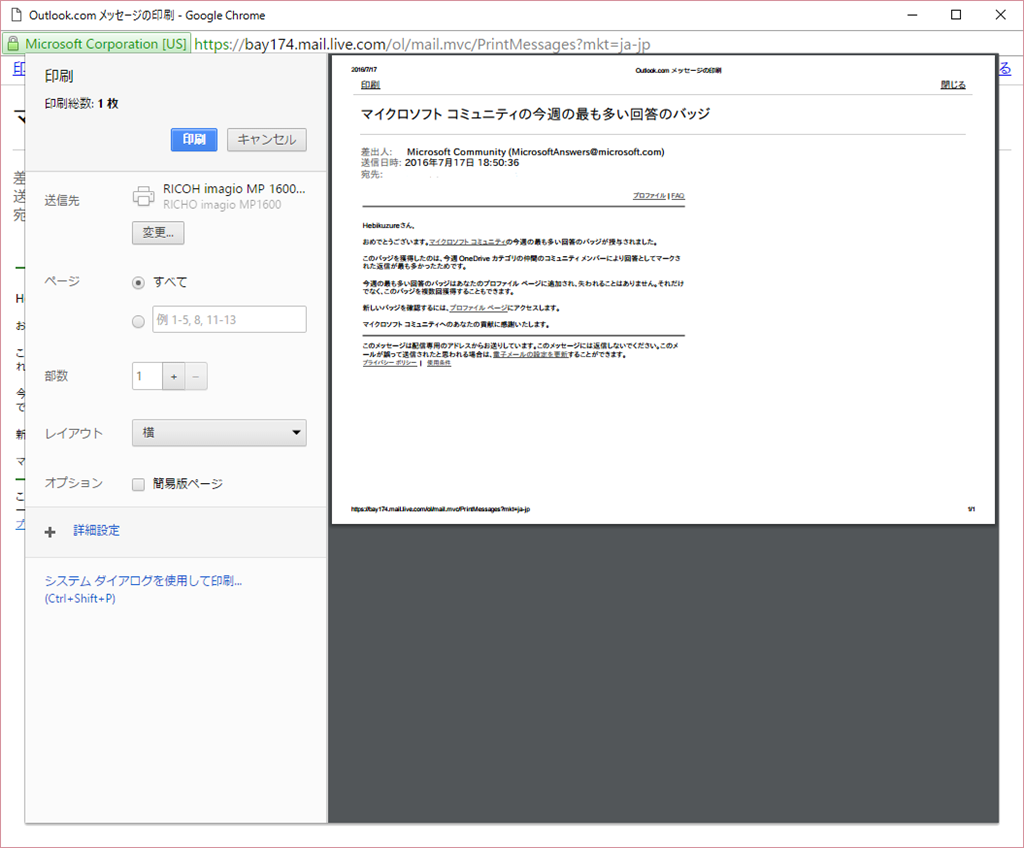Click the 使用条件 link in preview footer

439,363
